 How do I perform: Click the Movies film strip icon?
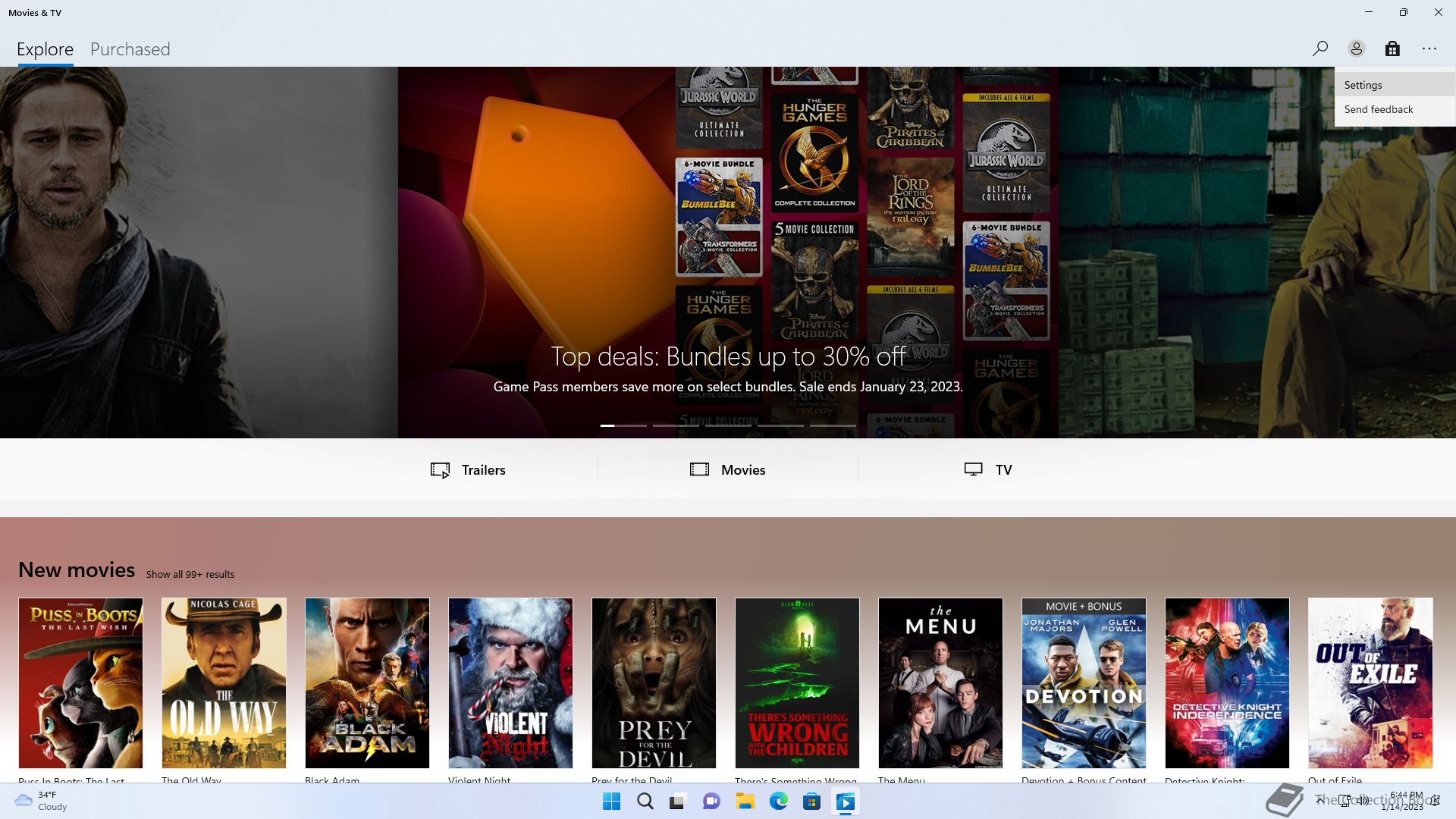click(x=699, y=469)
